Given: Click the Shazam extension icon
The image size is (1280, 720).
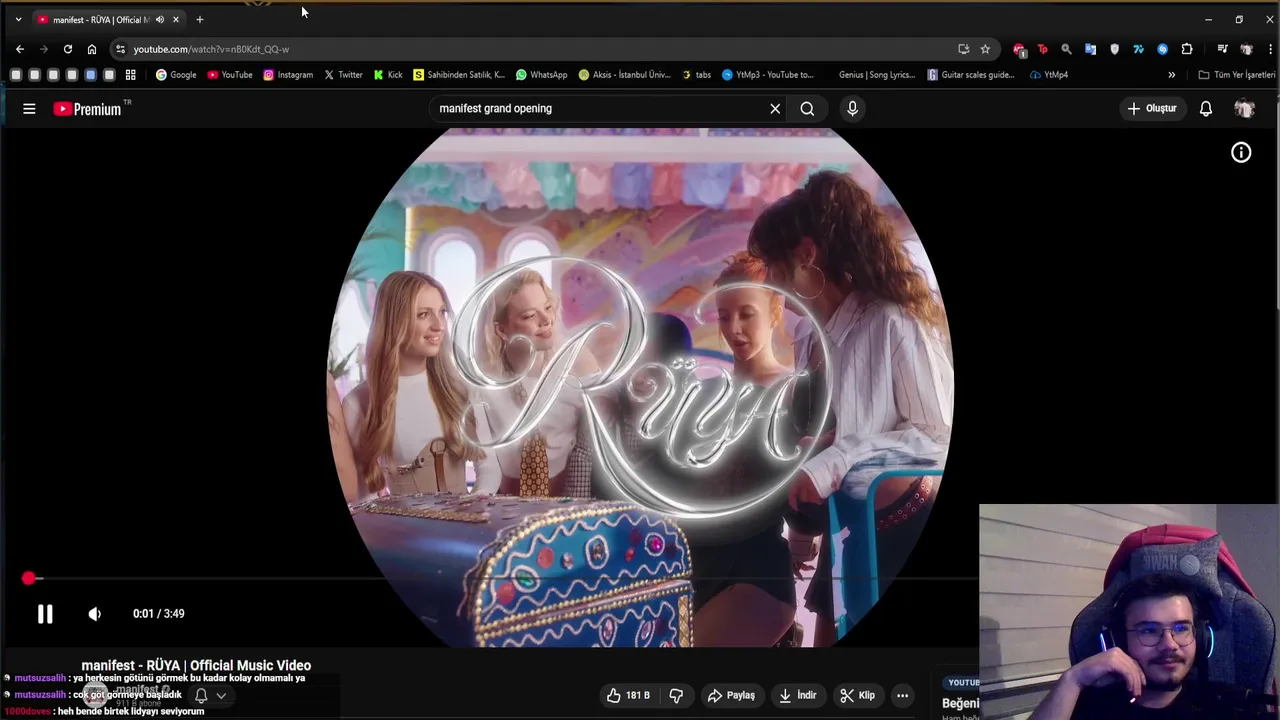Looking at the screenshot, I should 1162,49.
